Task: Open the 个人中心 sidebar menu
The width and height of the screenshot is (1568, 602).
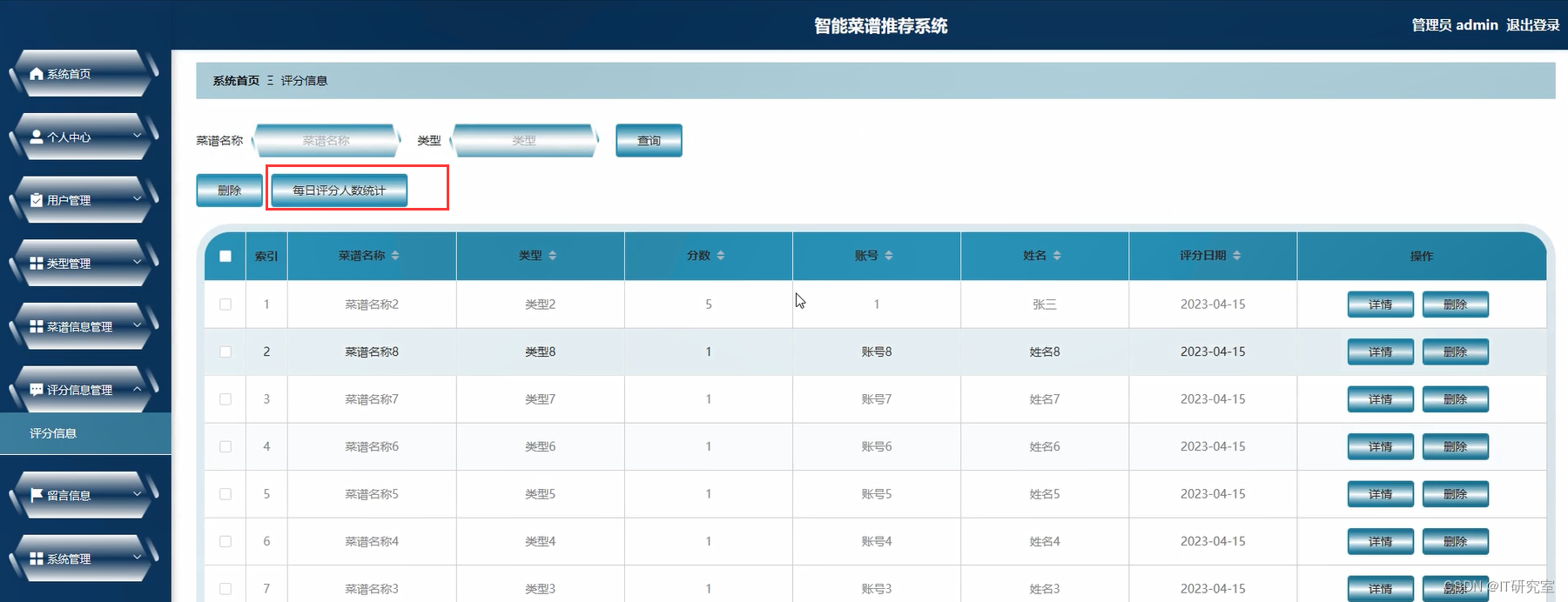Action: (x=84, y=137)
